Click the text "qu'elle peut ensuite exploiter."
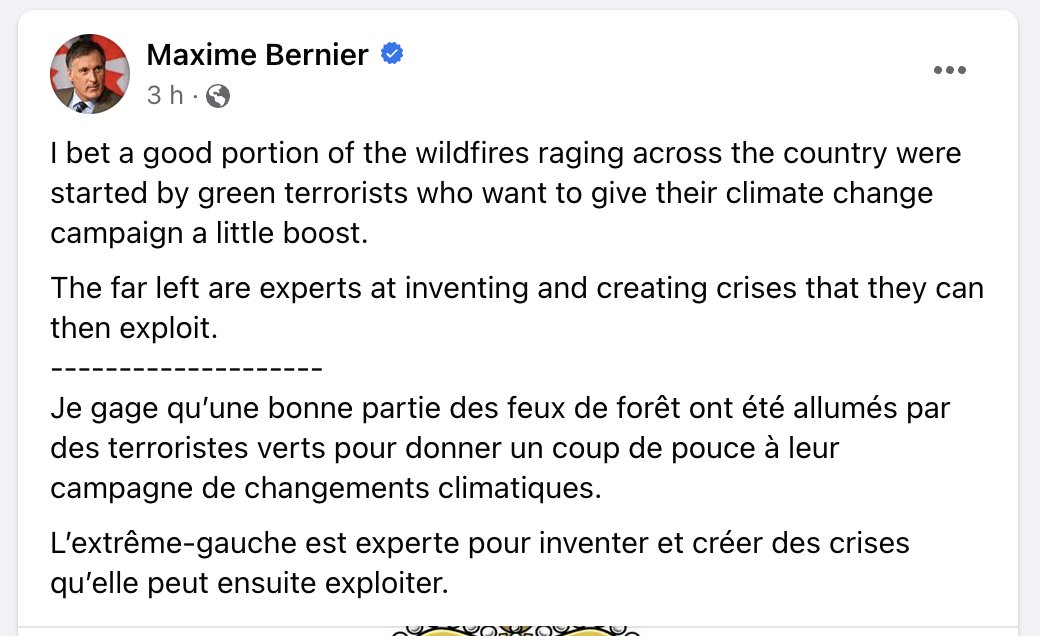This screenshot has height=636, width=1040. pos(249,584)
